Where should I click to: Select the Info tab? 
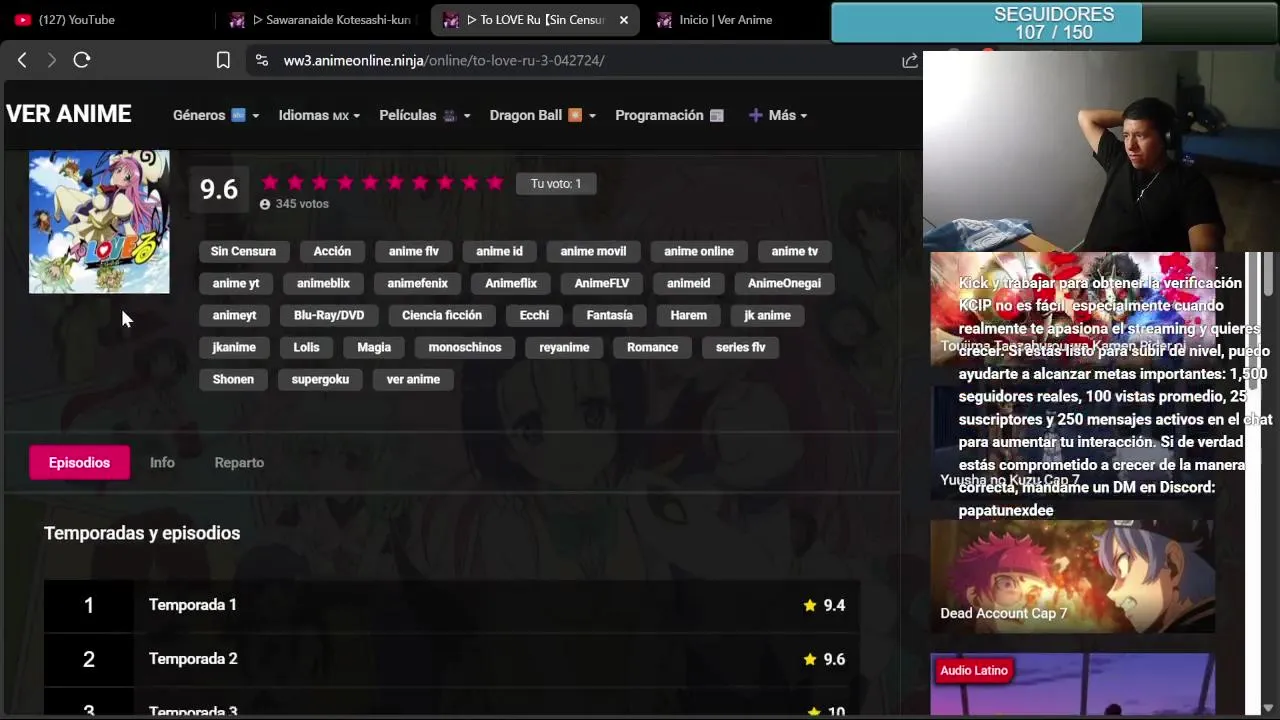(162, 462)
